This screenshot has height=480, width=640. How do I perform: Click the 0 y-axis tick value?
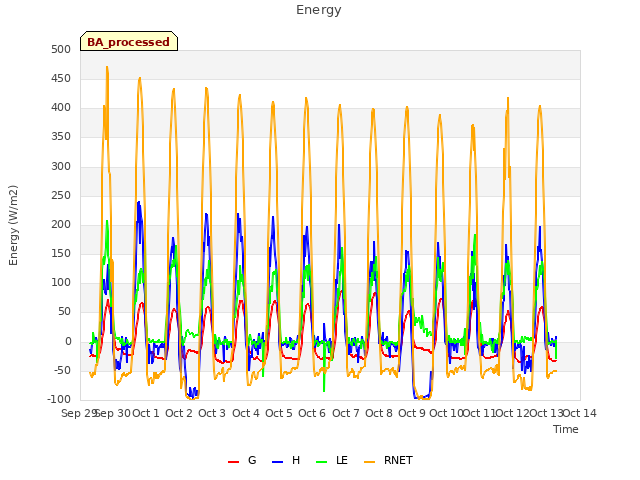[x=68, y=342]
